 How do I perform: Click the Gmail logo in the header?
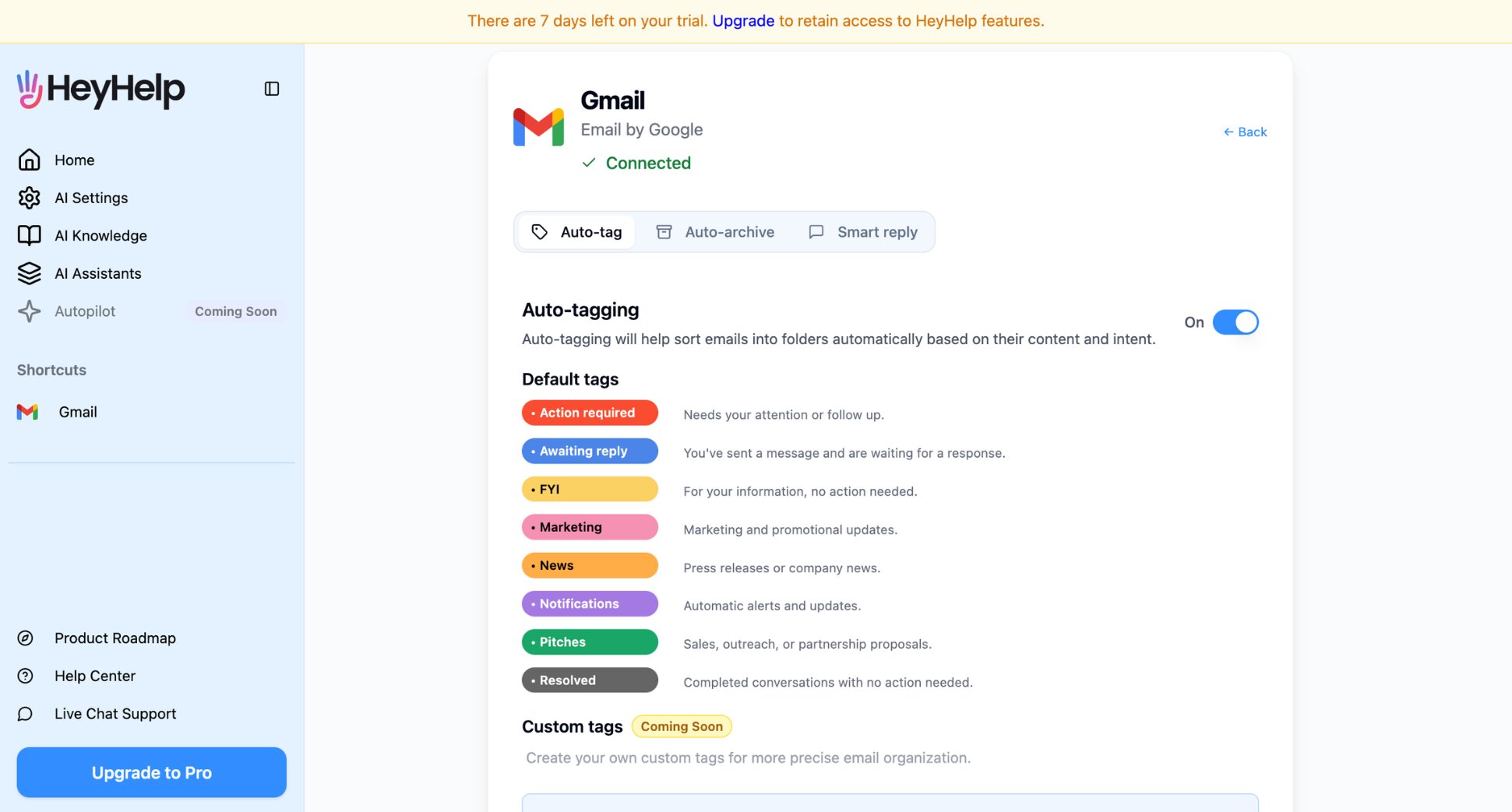pyautogui.click(x=538, y=125)
